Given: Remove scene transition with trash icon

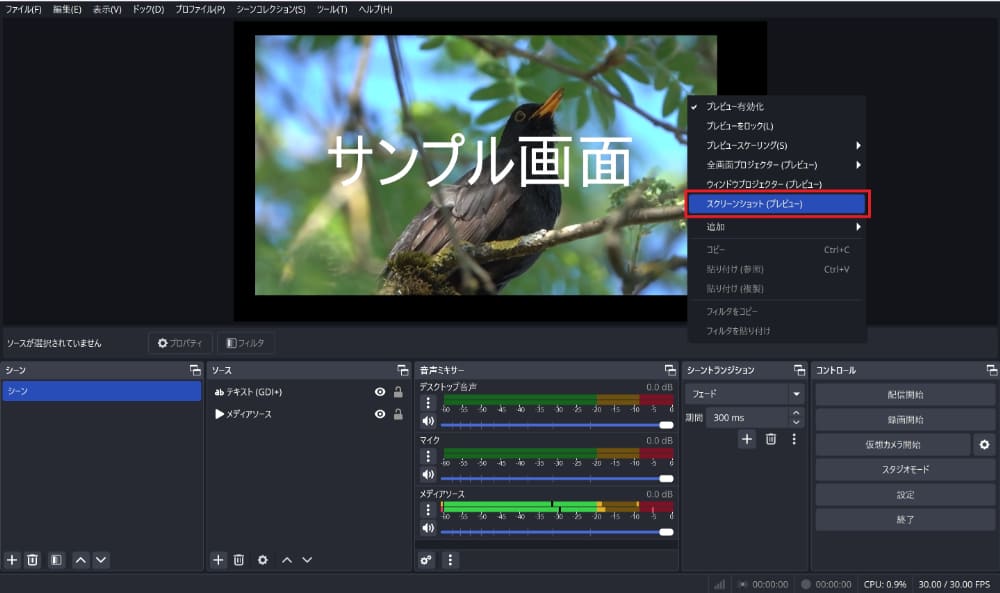Looking at the screenshot, I should [771, 439].
